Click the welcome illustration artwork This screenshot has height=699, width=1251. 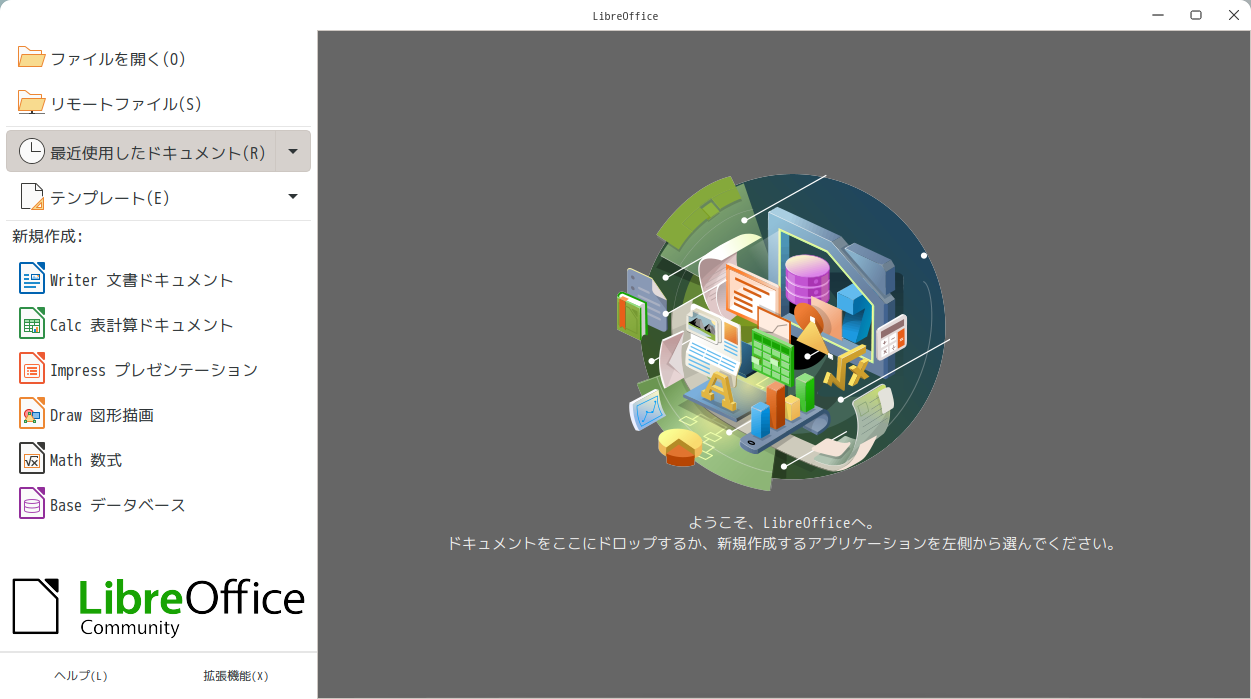coord(781,333)
